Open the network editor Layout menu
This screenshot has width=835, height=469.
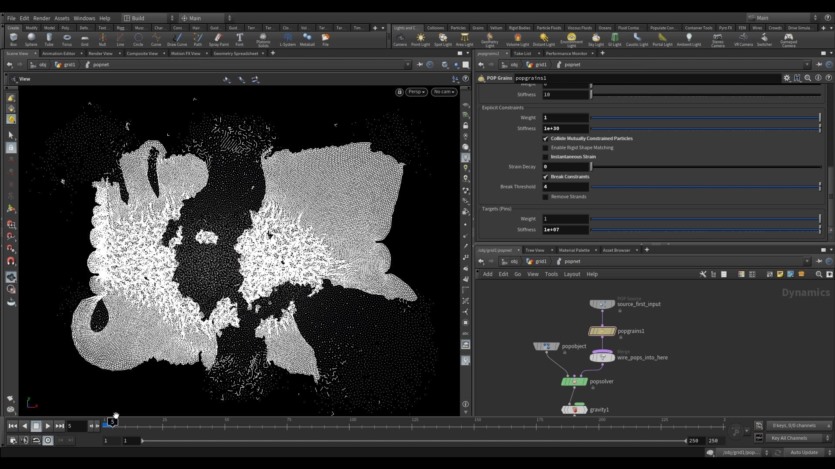pos(571,274)
